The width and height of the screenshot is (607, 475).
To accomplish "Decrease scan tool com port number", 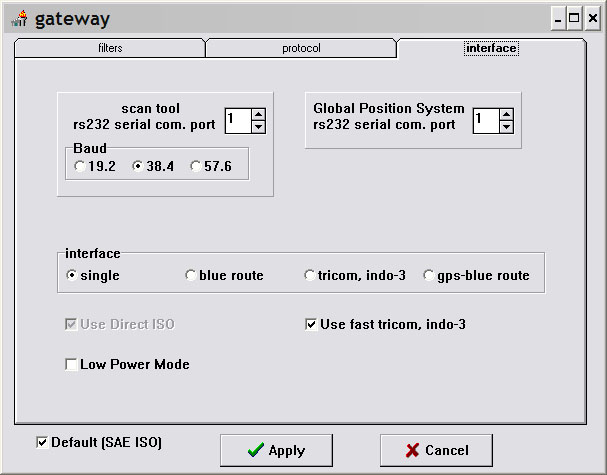I will click(258, 127).
